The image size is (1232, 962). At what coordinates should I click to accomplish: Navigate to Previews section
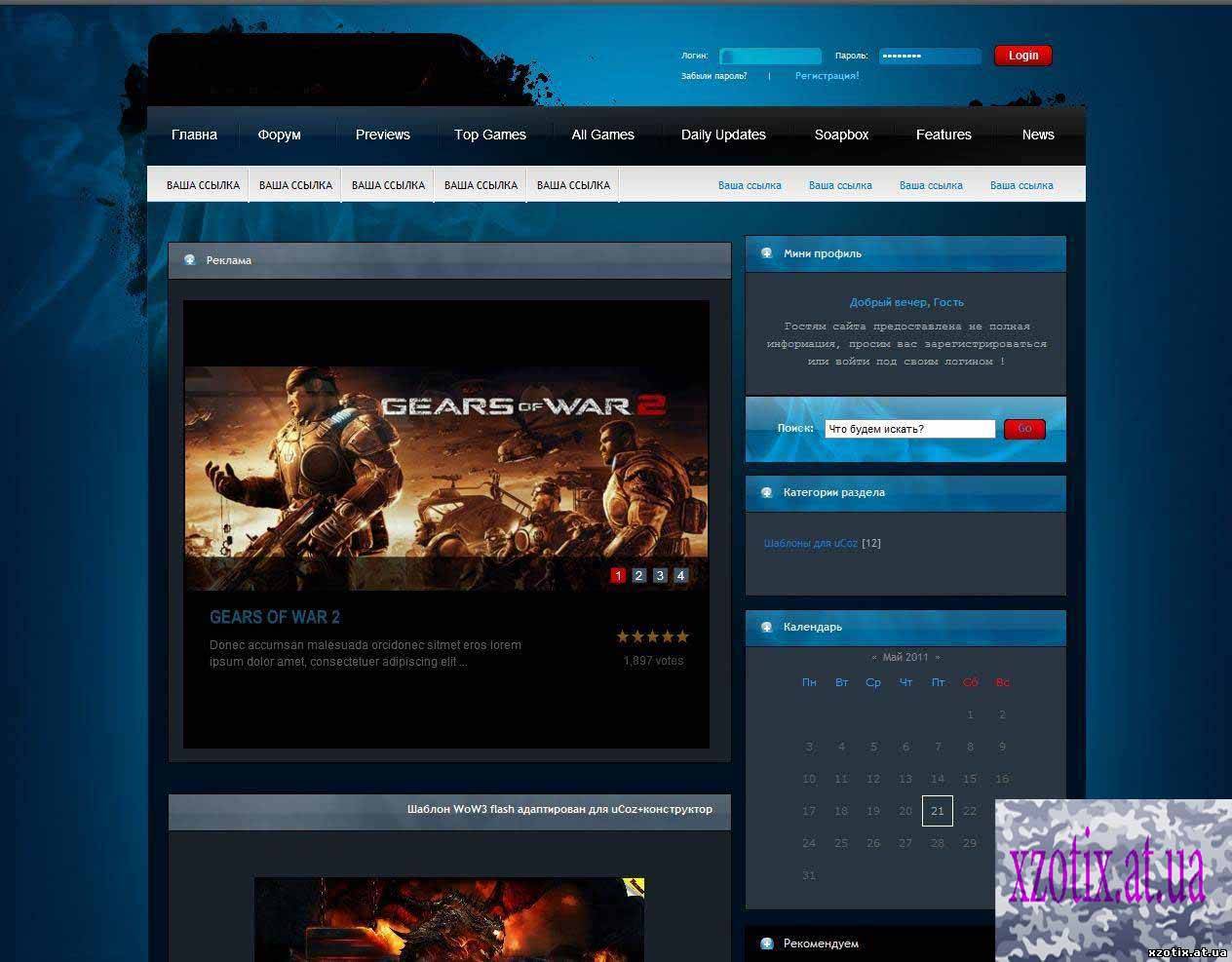[x=382, y=135]
